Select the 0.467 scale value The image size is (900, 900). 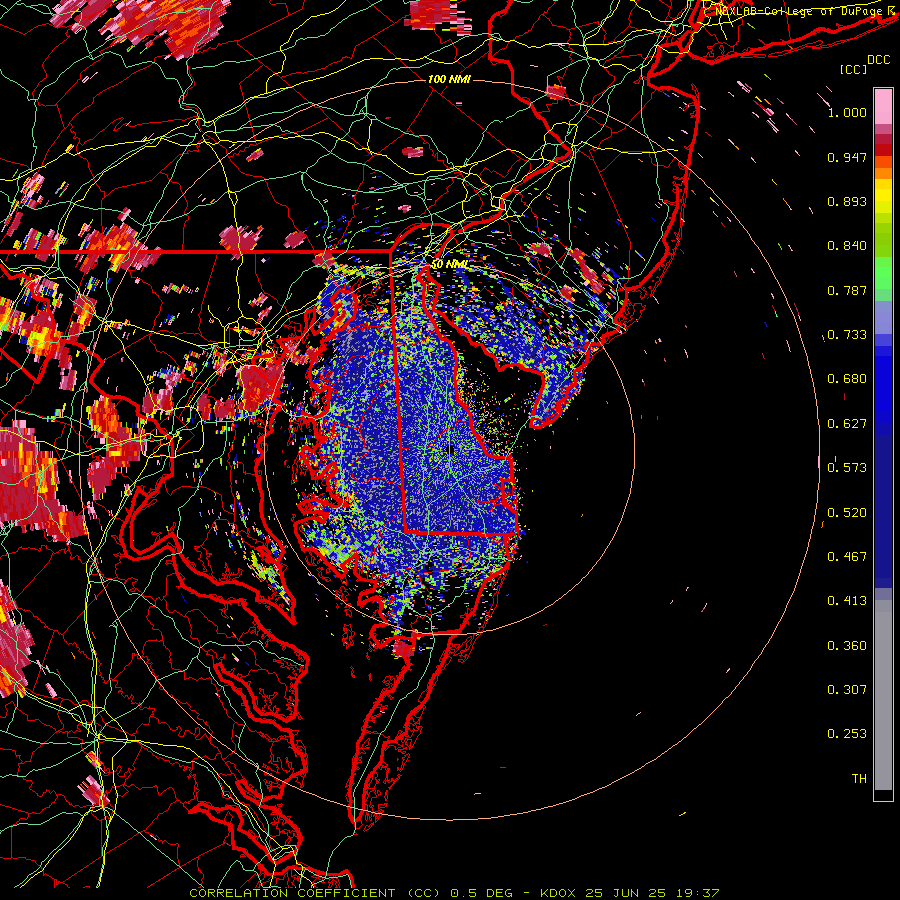pos(847,557)
